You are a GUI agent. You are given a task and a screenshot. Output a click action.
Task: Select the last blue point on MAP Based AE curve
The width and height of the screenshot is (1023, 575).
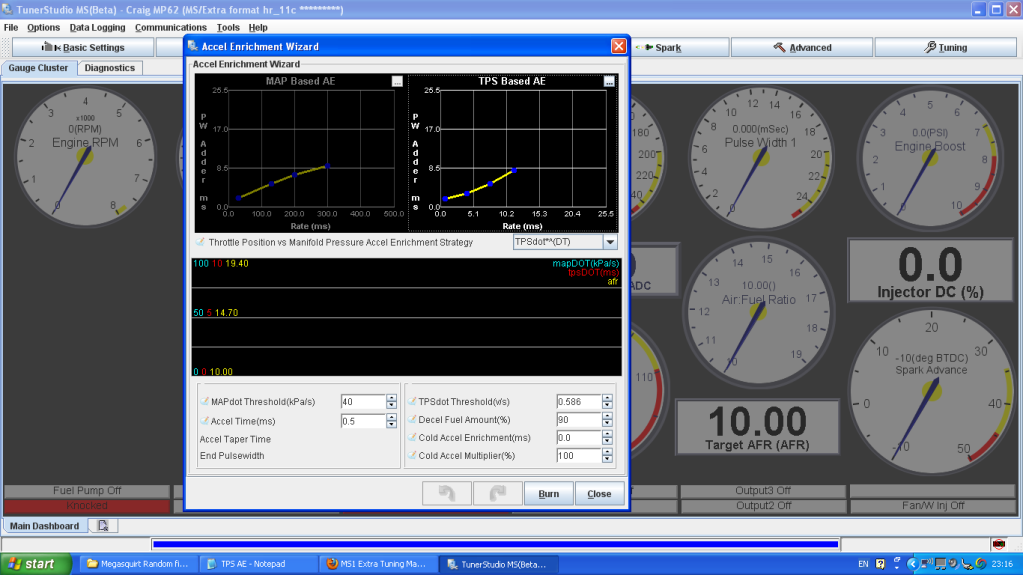328,166
